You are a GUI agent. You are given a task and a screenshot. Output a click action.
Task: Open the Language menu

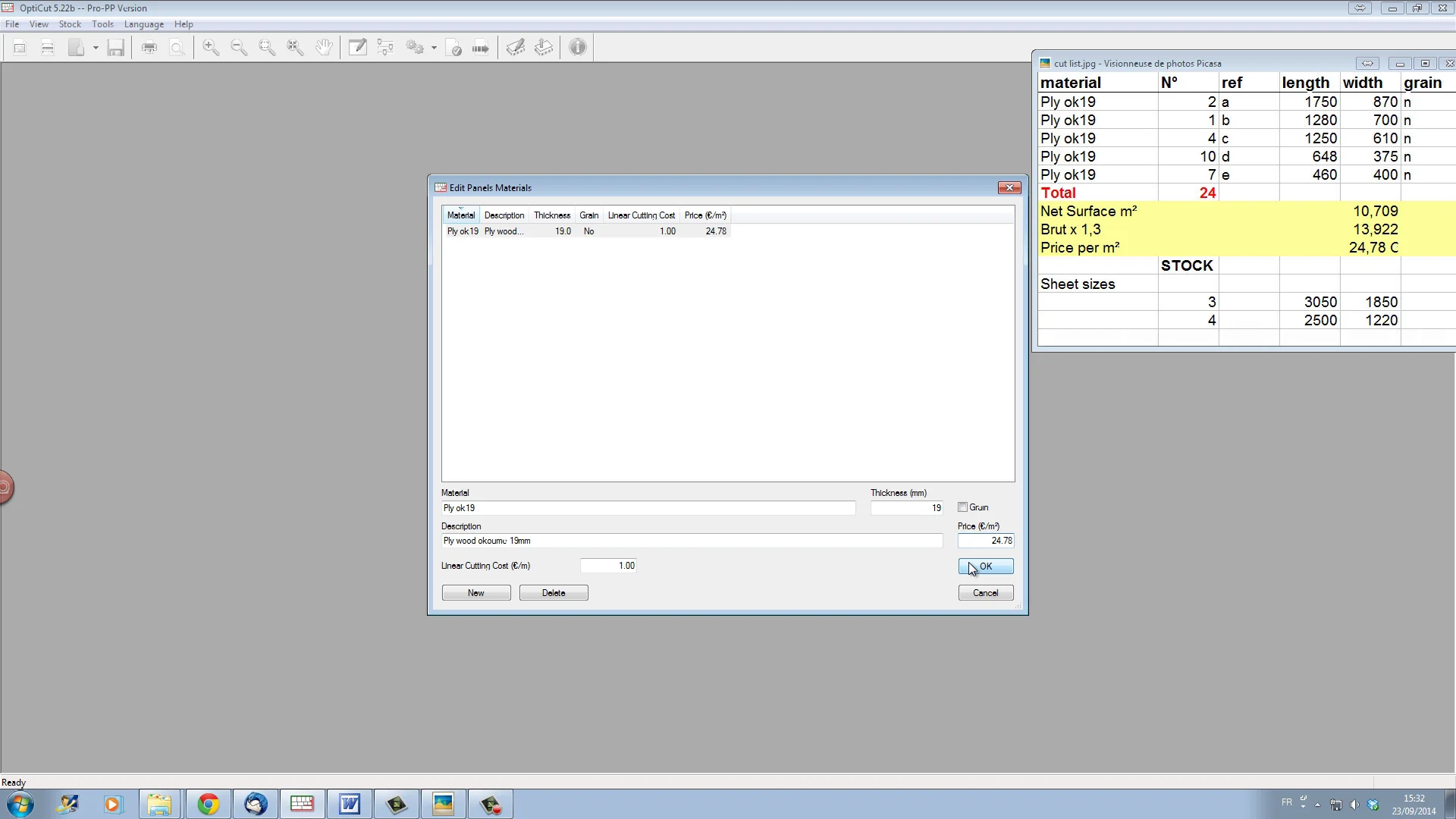point(143,24)
